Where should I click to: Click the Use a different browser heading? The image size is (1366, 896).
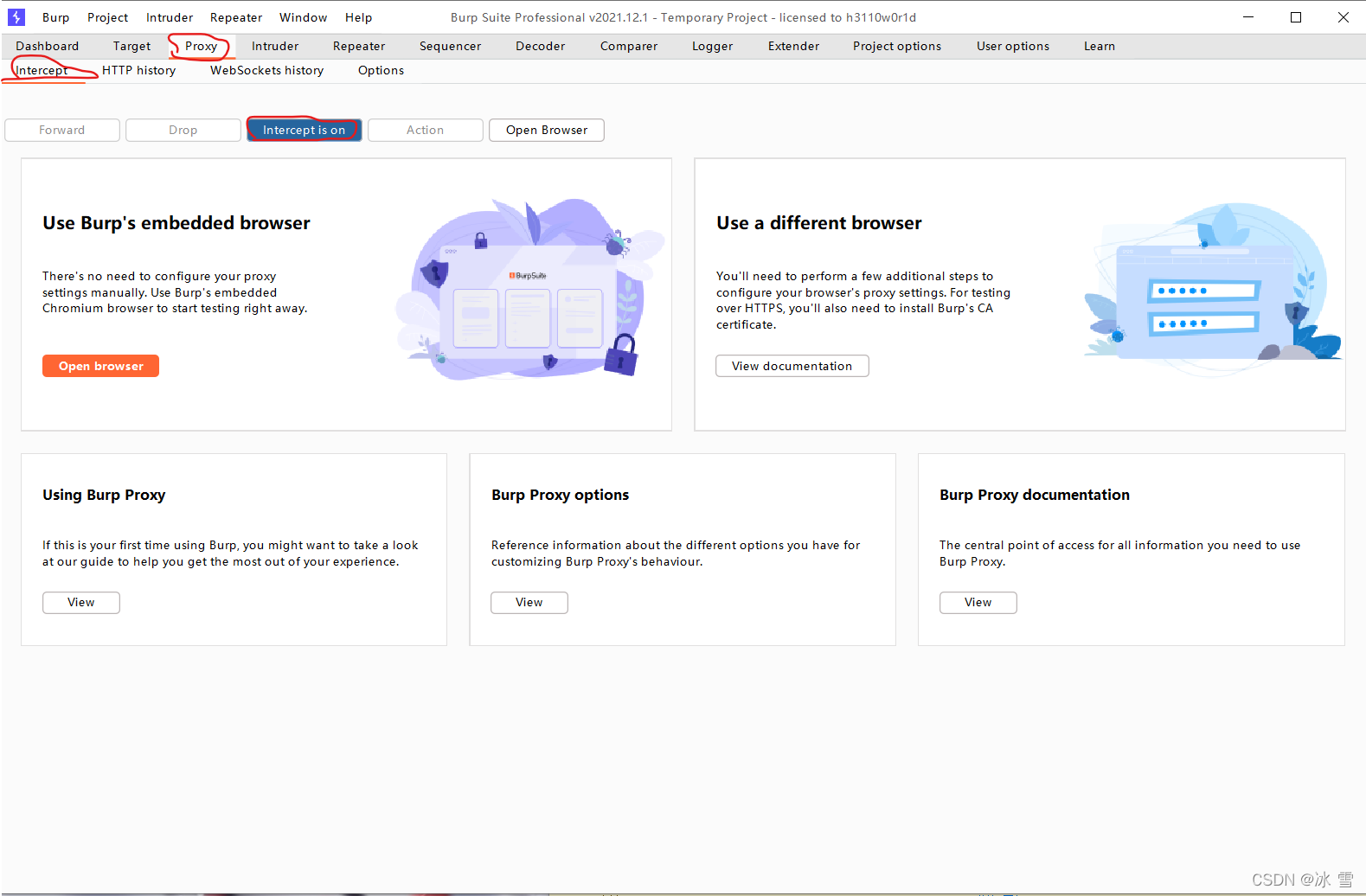[819, 223]
